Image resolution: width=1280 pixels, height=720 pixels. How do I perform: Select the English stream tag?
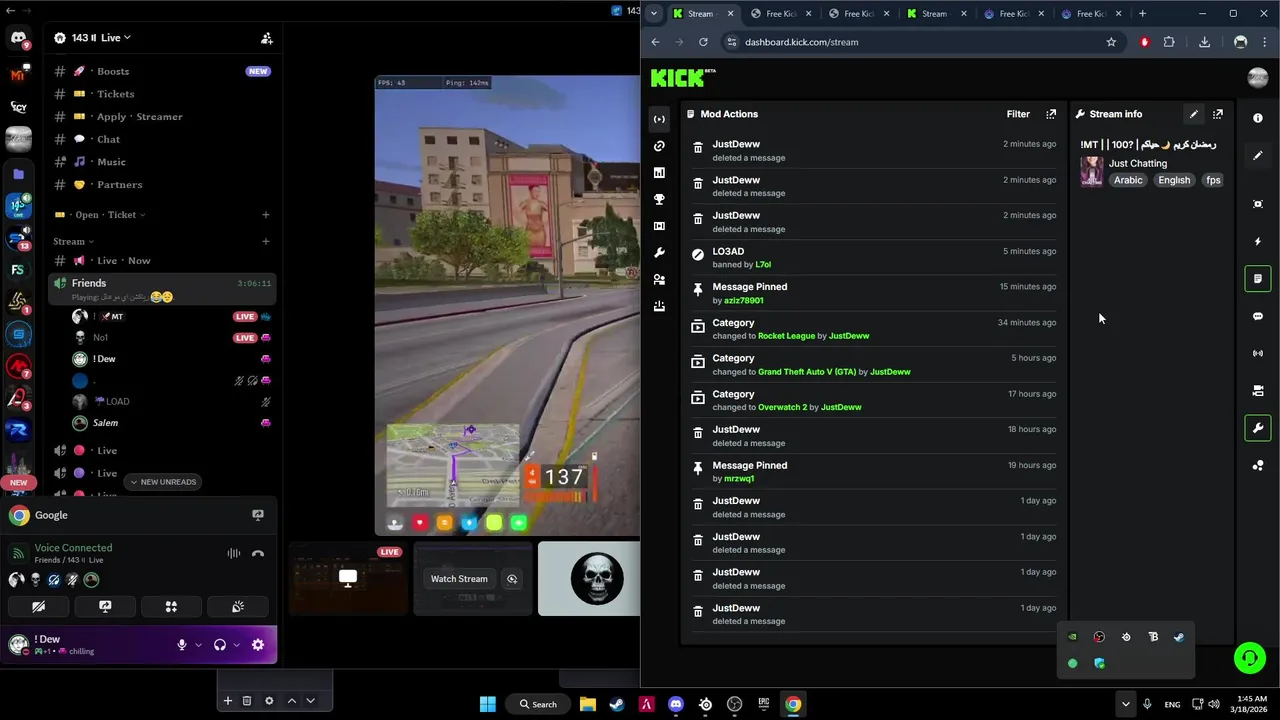[x=1174, y=180]
